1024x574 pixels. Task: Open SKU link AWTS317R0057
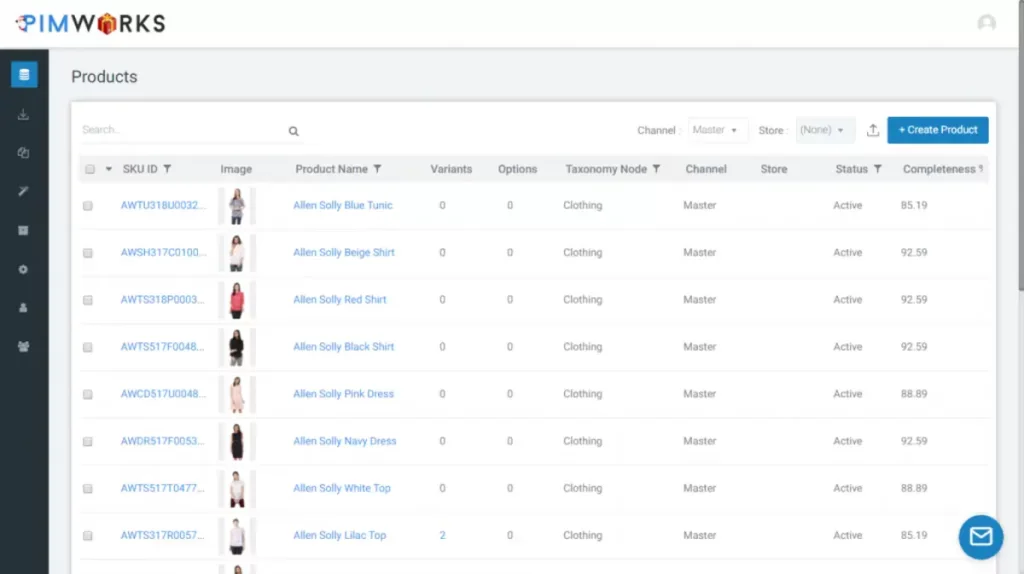(163, 535)
